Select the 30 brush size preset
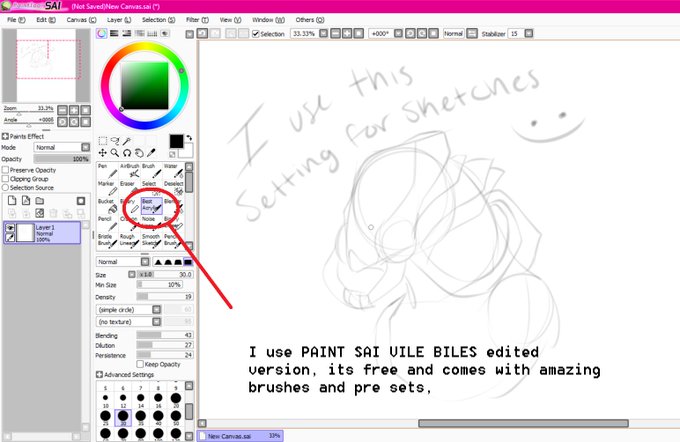The width and height of the screenshot is (680, 442). tap(123, 417)
